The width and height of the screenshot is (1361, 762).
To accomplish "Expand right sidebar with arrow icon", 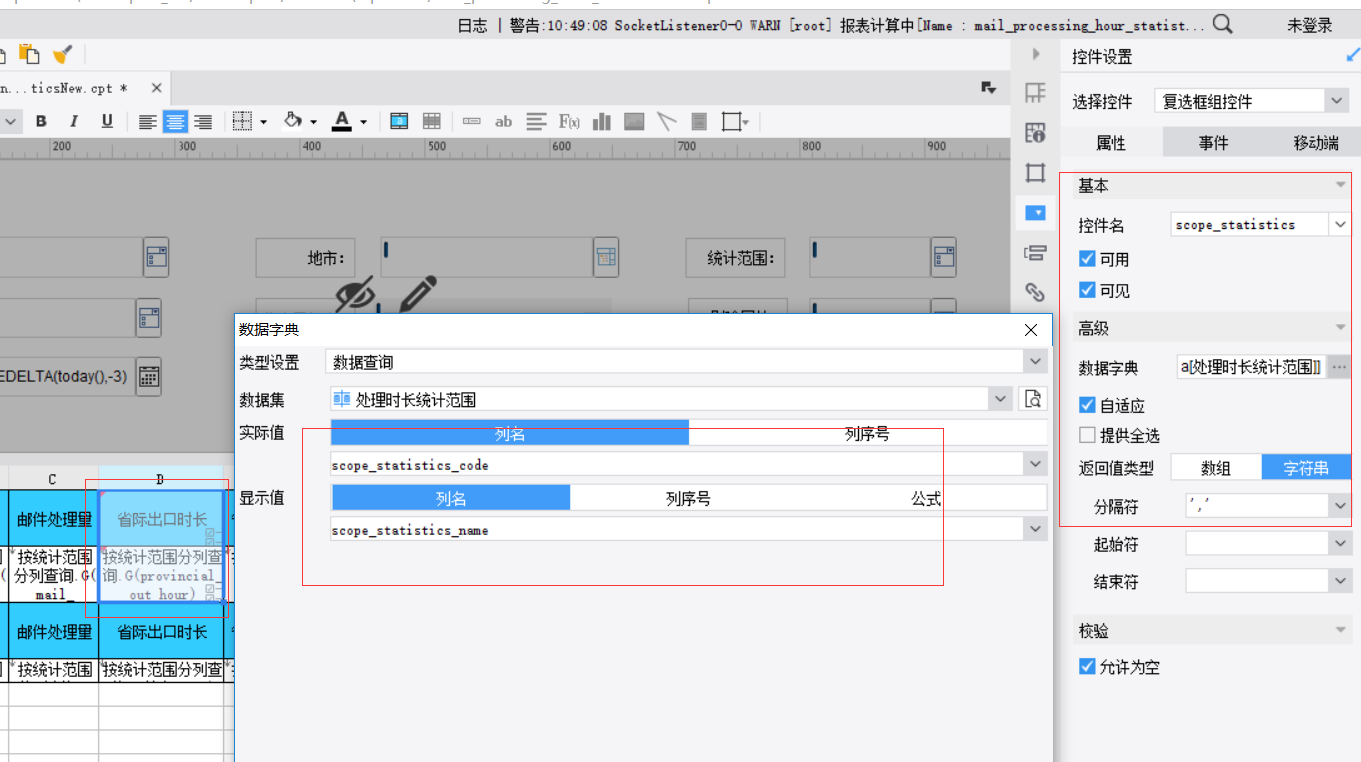I will (x=1035, y=54).
